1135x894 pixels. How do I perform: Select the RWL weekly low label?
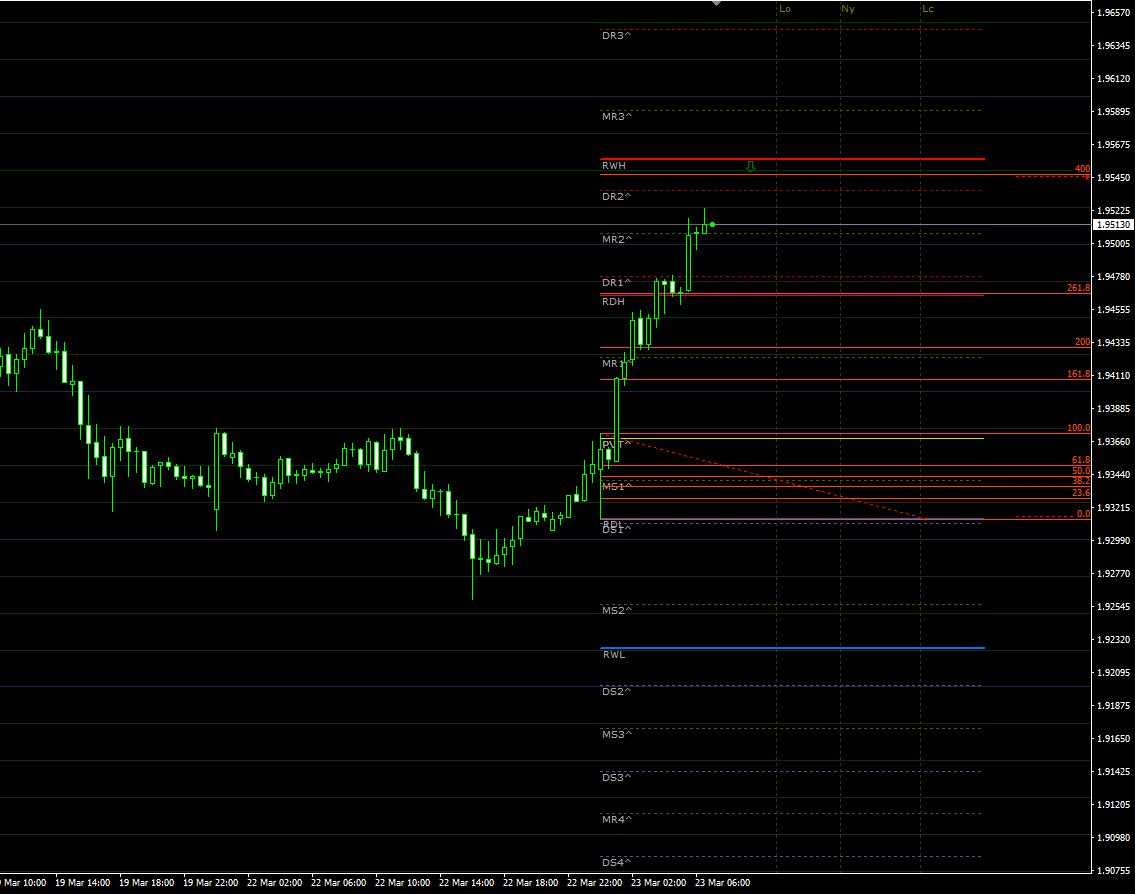point(614,655)
